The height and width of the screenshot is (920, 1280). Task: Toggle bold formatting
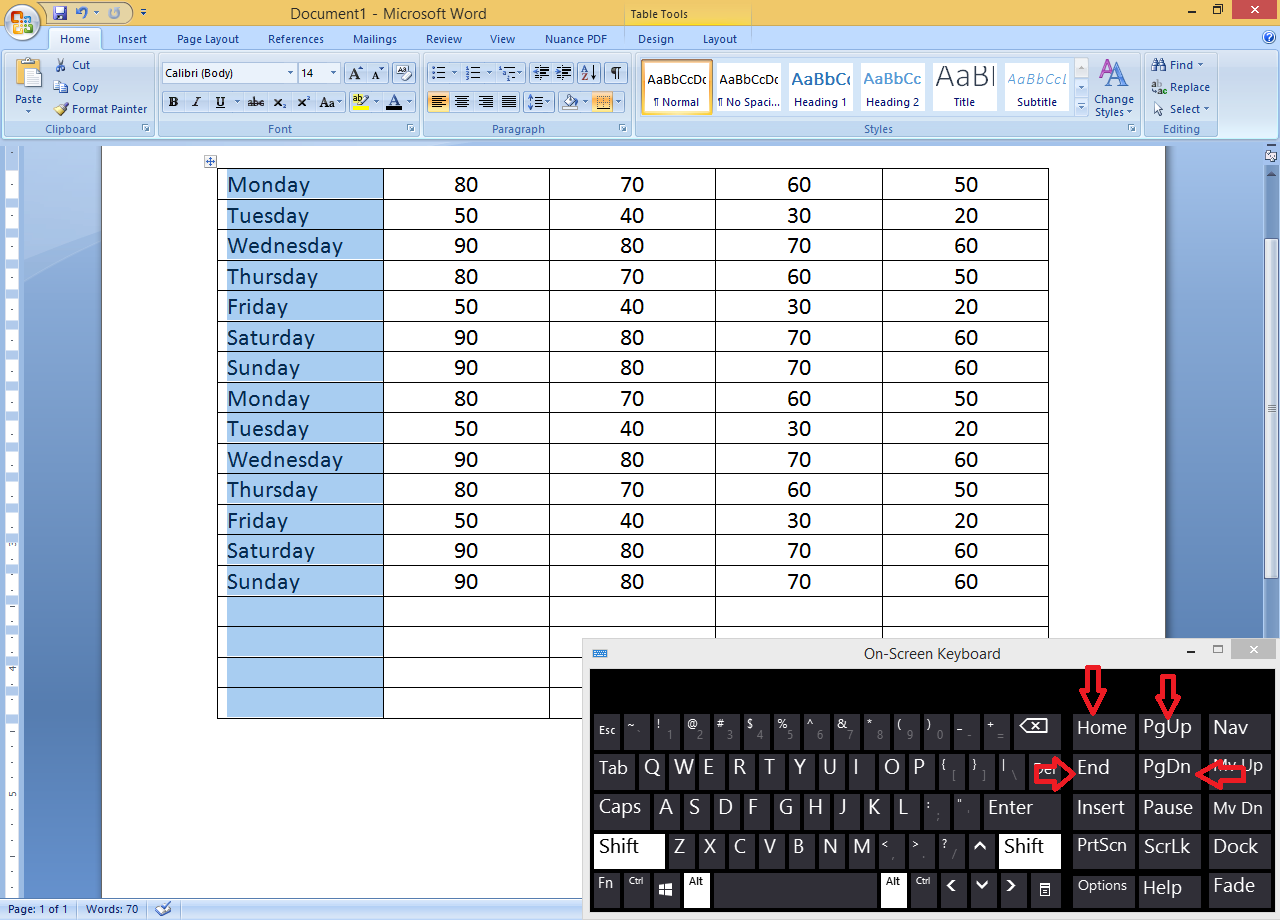(173, 102)
